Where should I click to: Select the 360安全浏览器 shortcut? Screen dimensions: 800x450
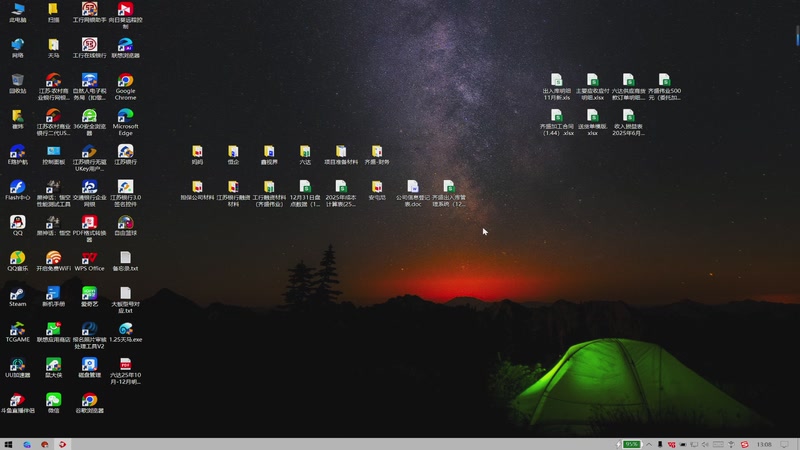(89, 122)
